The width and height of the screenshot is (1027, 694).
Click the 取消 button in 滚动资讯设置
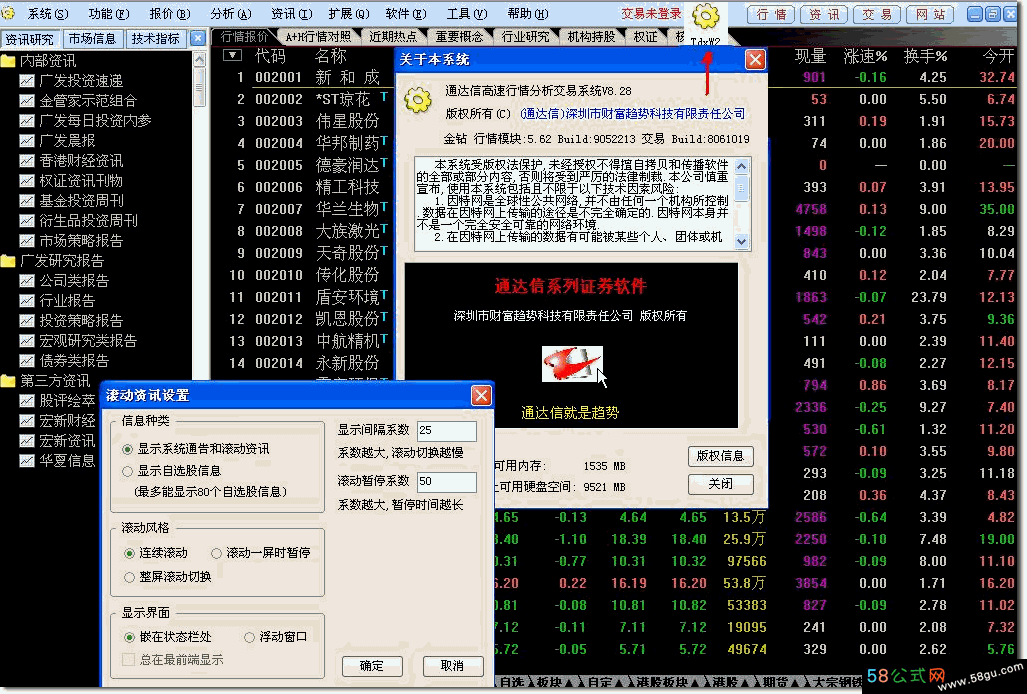click(452, 666)
